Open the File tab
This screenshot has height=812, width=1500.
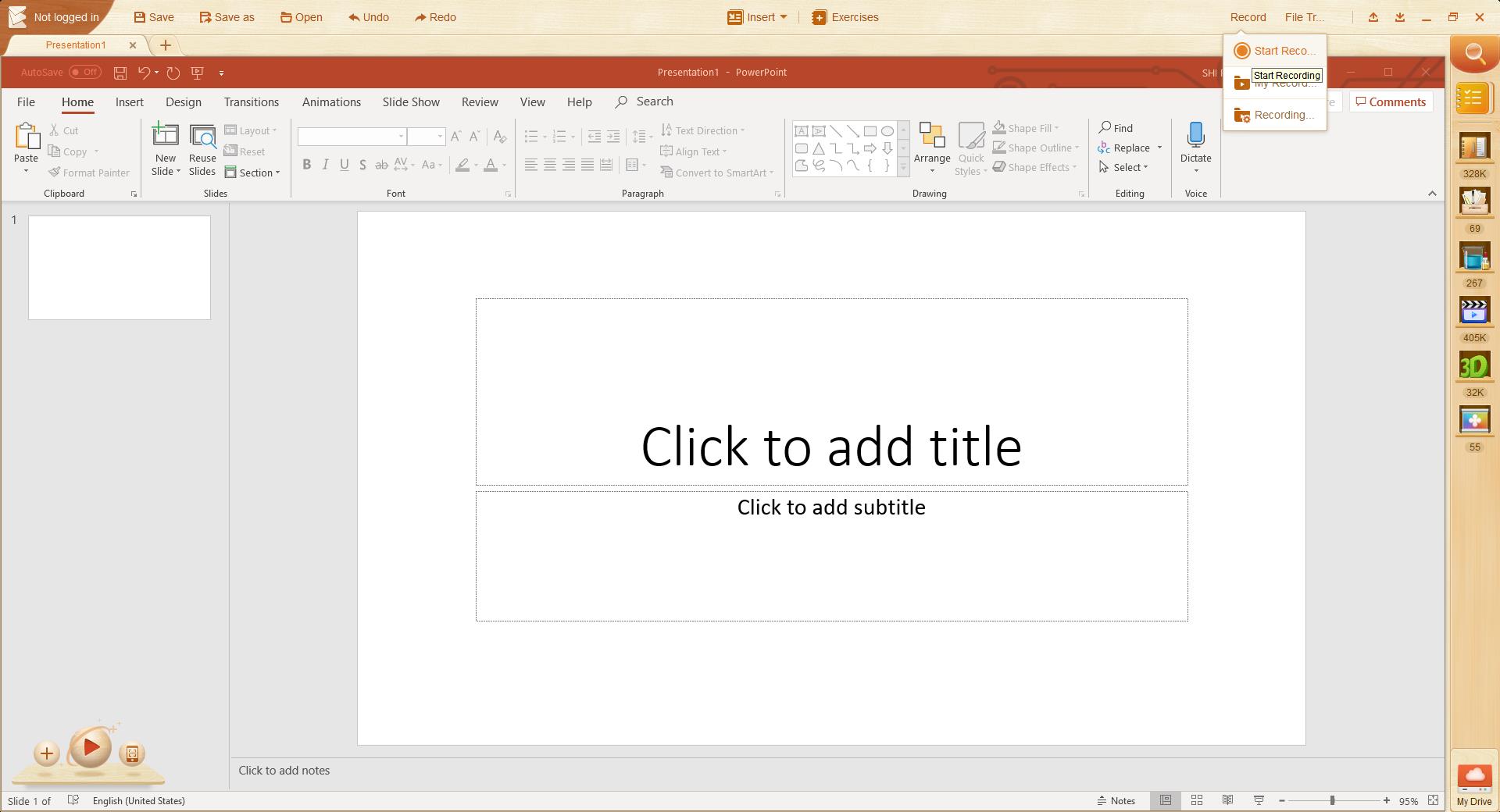coord(26,101)
